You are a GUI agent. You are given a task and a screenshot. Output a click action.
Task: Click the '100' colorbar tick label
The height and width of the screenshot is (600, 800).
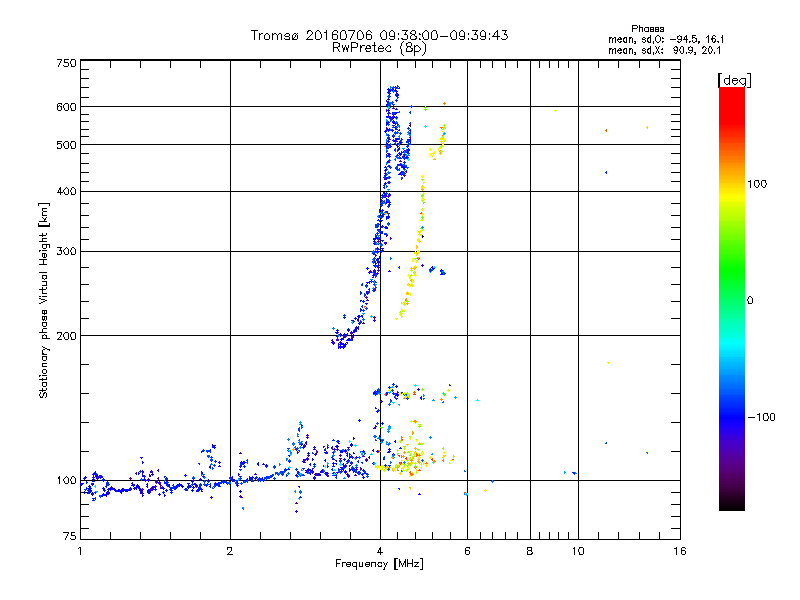pos(757,184)
